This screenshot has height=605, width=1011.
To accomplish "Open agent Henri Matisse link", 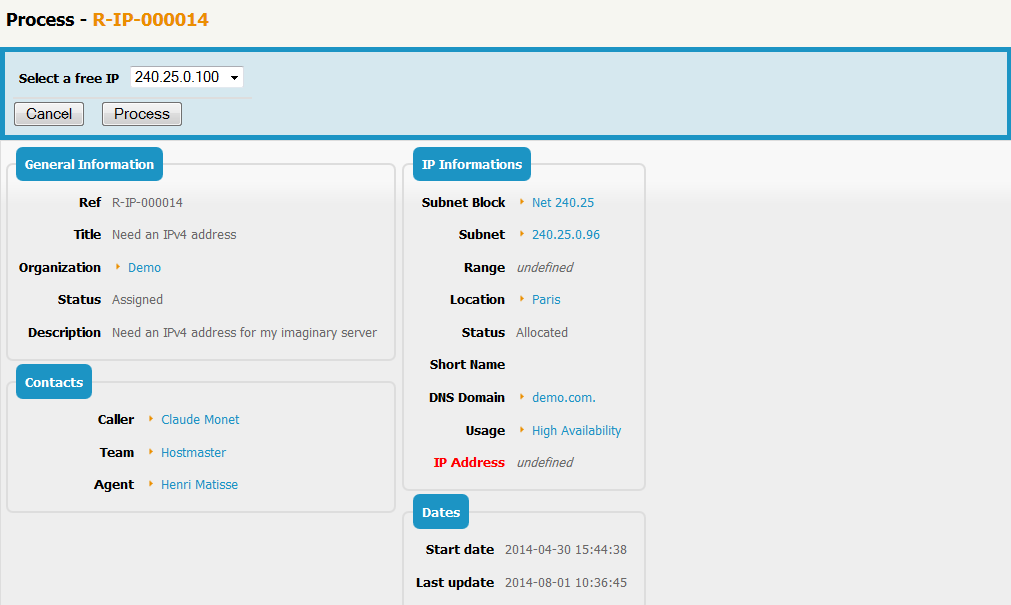I will (x=199, y=485).
